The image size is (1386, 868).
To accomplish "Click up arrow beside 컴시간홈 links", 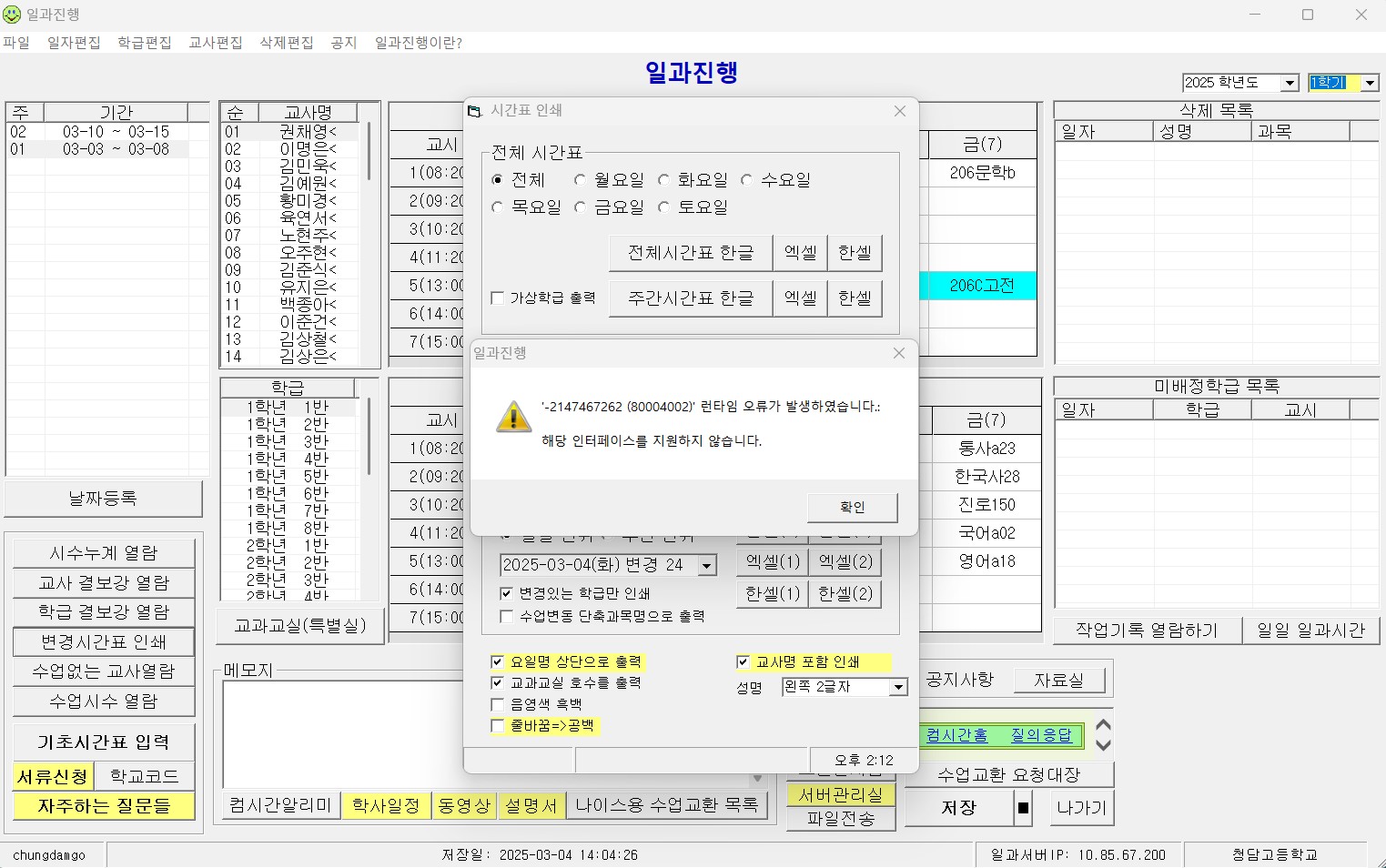I will (x=1103, y=725).
